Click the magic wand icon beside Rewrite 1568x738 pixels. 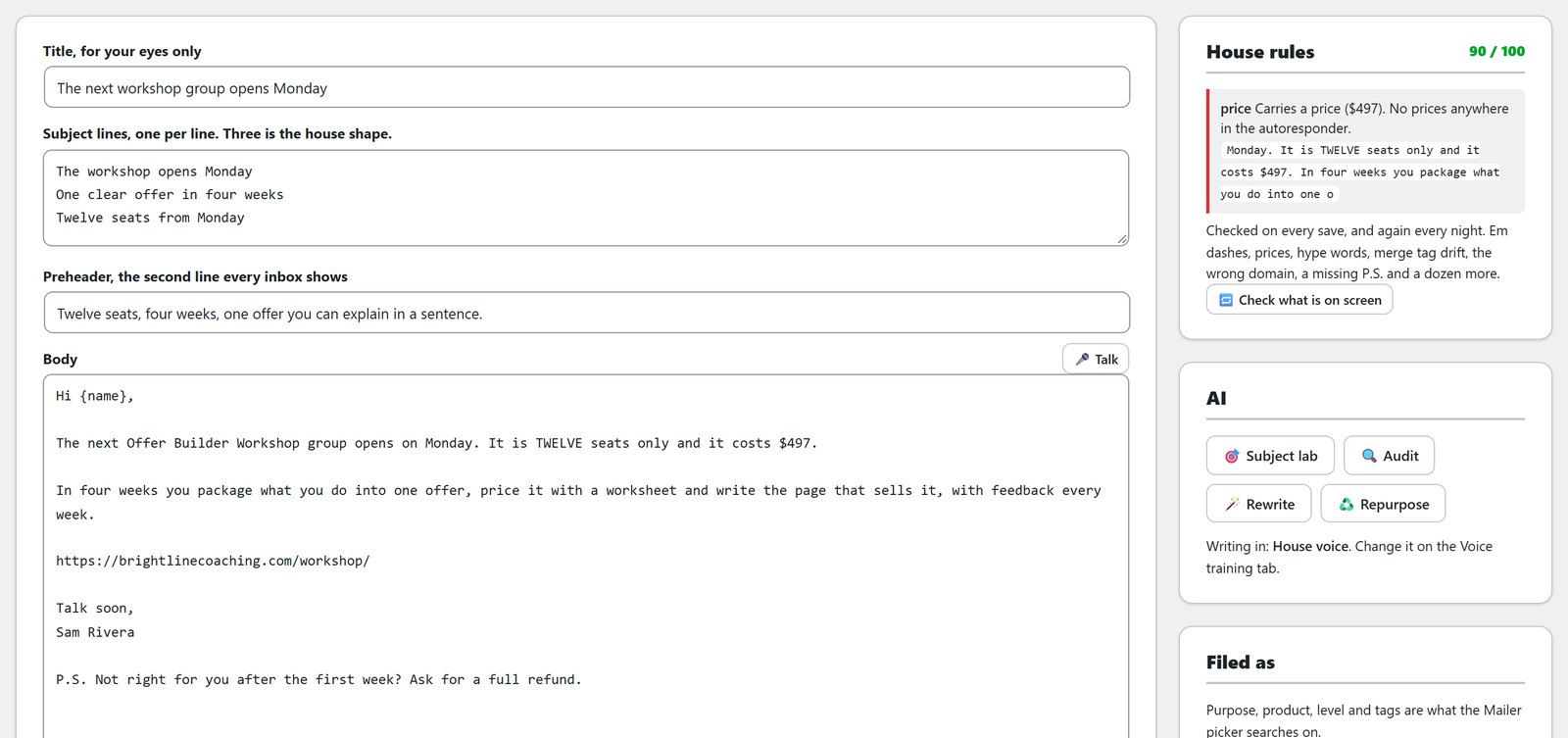click(x=1232, y=505)
